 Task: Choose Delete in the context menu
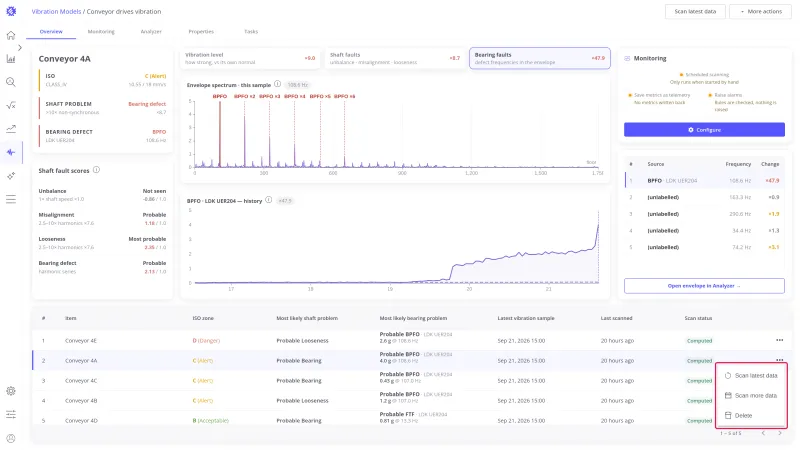point(751,415)
